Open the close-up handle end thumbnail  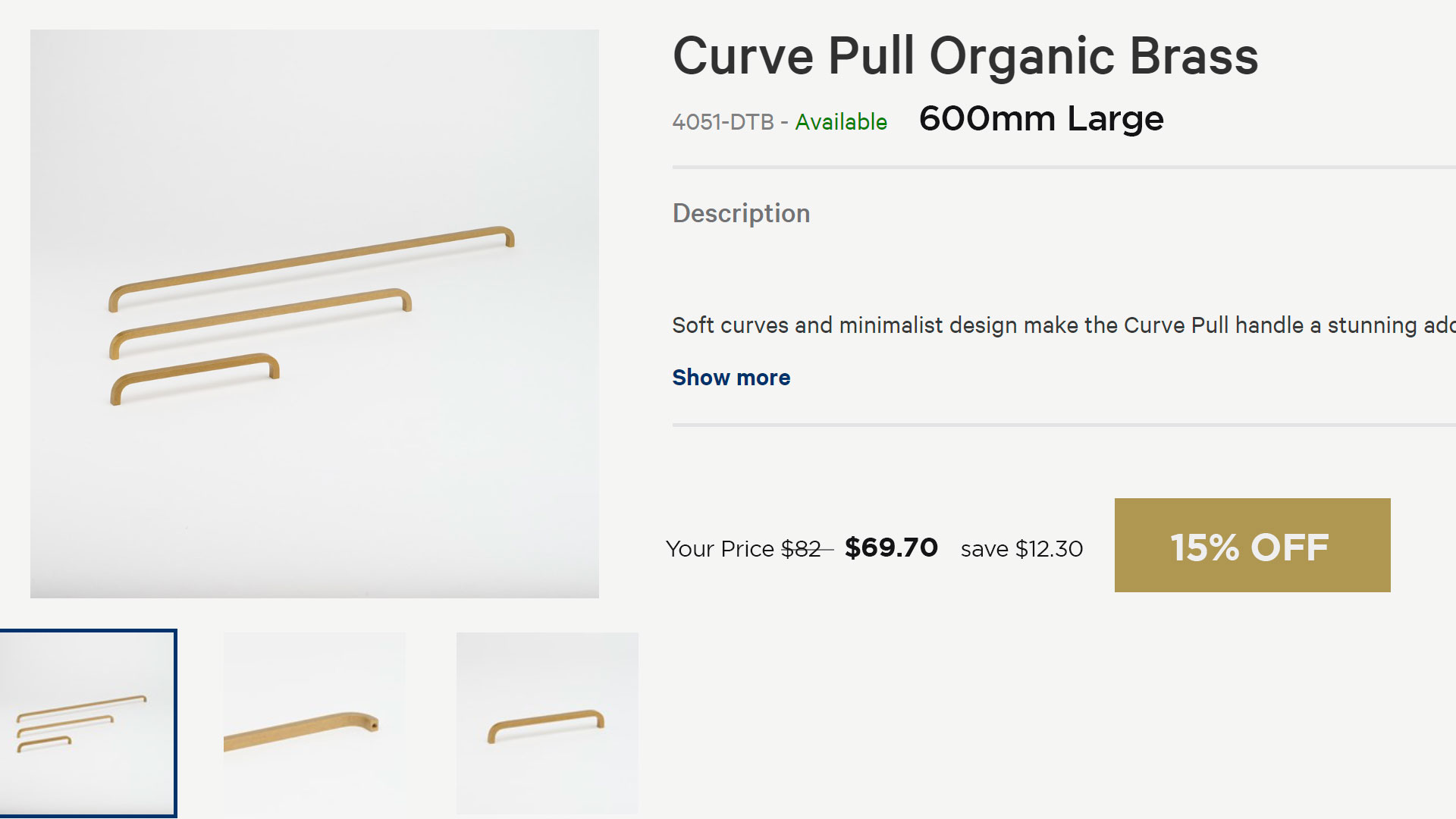point(314,723)
